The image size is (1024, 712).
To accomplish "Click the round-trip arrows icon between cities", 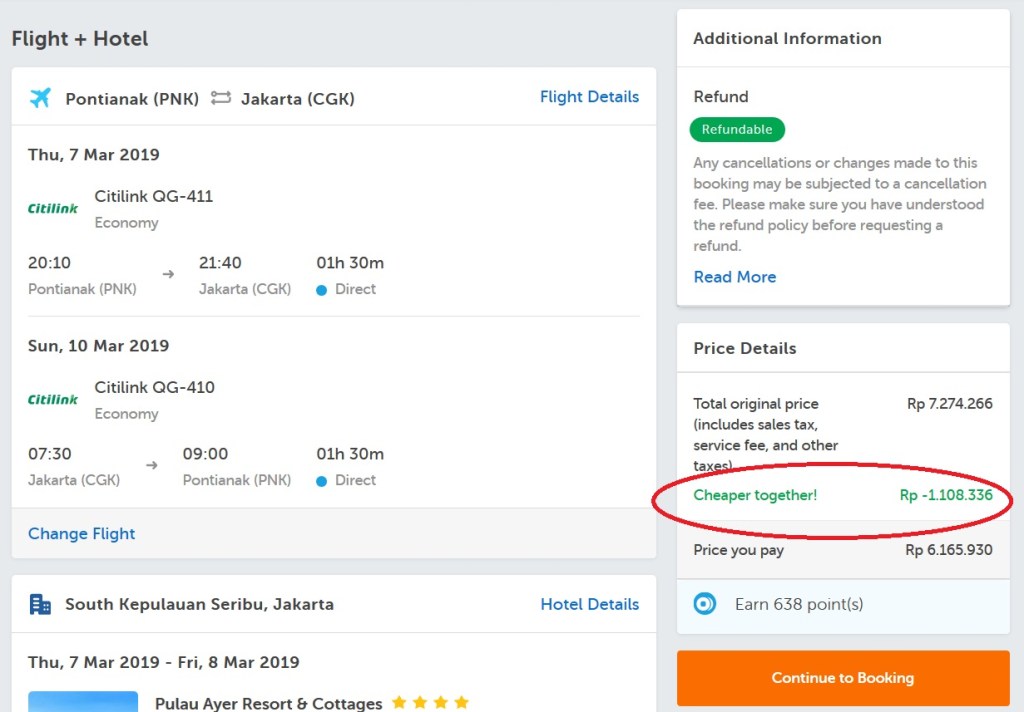I will (x=220, y=98).
